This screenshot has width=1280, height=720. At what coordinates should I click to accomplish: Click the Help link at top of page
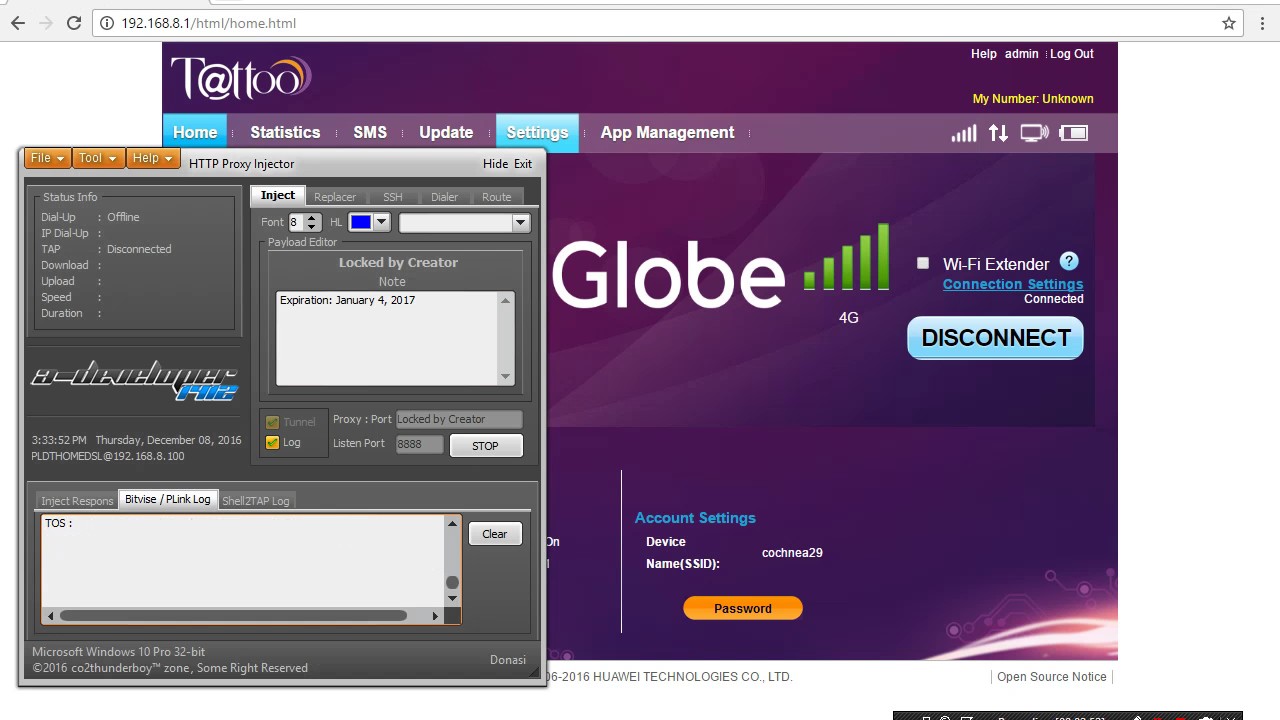tap(984, 54)
